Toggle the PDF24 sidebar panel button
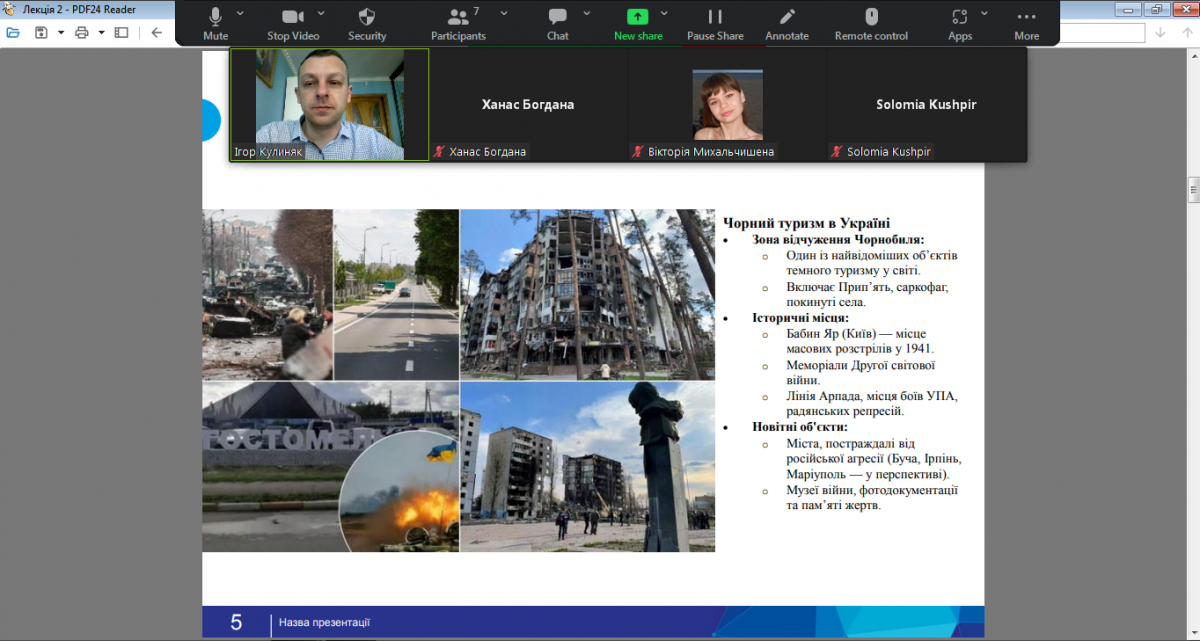1200x641 pixels. (121, 32)
